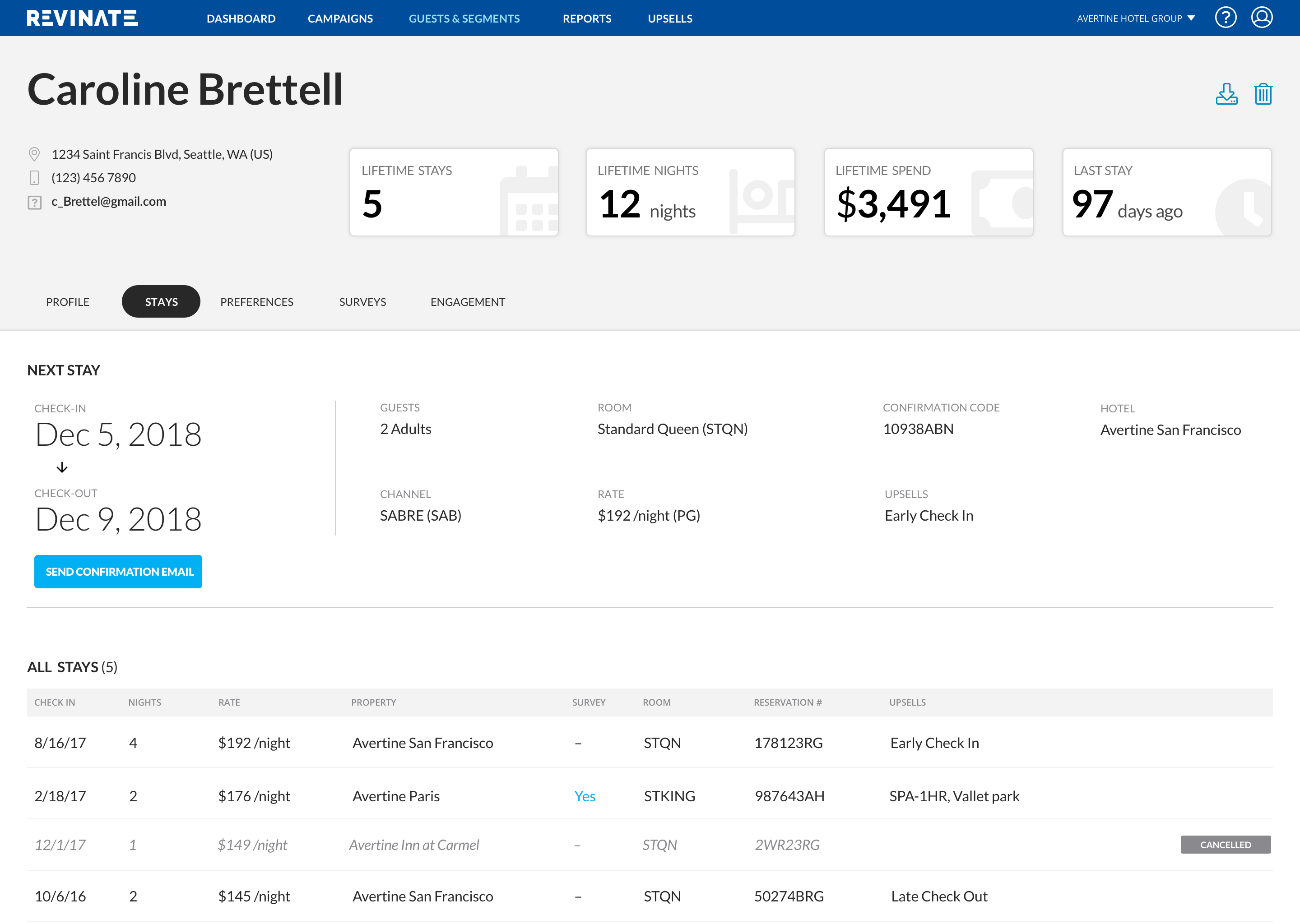Image resolution: width=1300 pixels, height=924 pixels.
Task: Open the Yes survey link for Avertine Paris
Action: click(584, 796)
